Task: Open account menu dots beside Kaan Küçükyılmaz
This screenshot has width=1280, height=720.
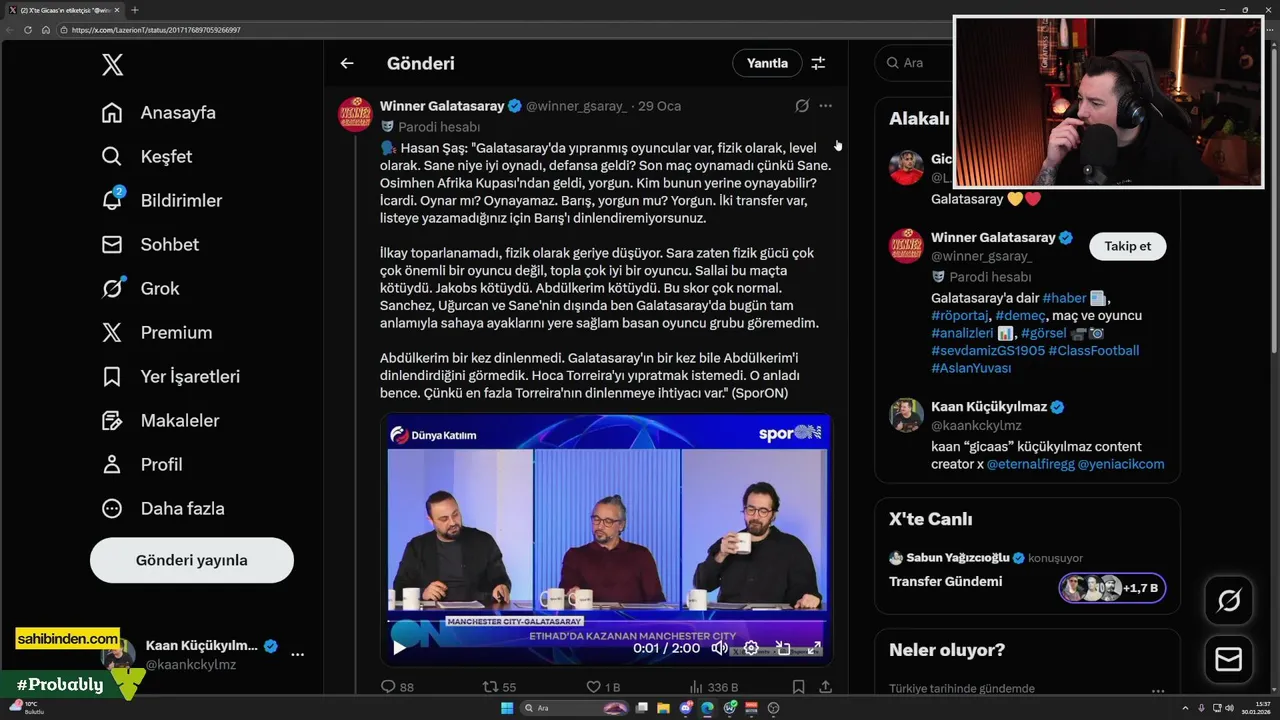Action: pos(297,655)
